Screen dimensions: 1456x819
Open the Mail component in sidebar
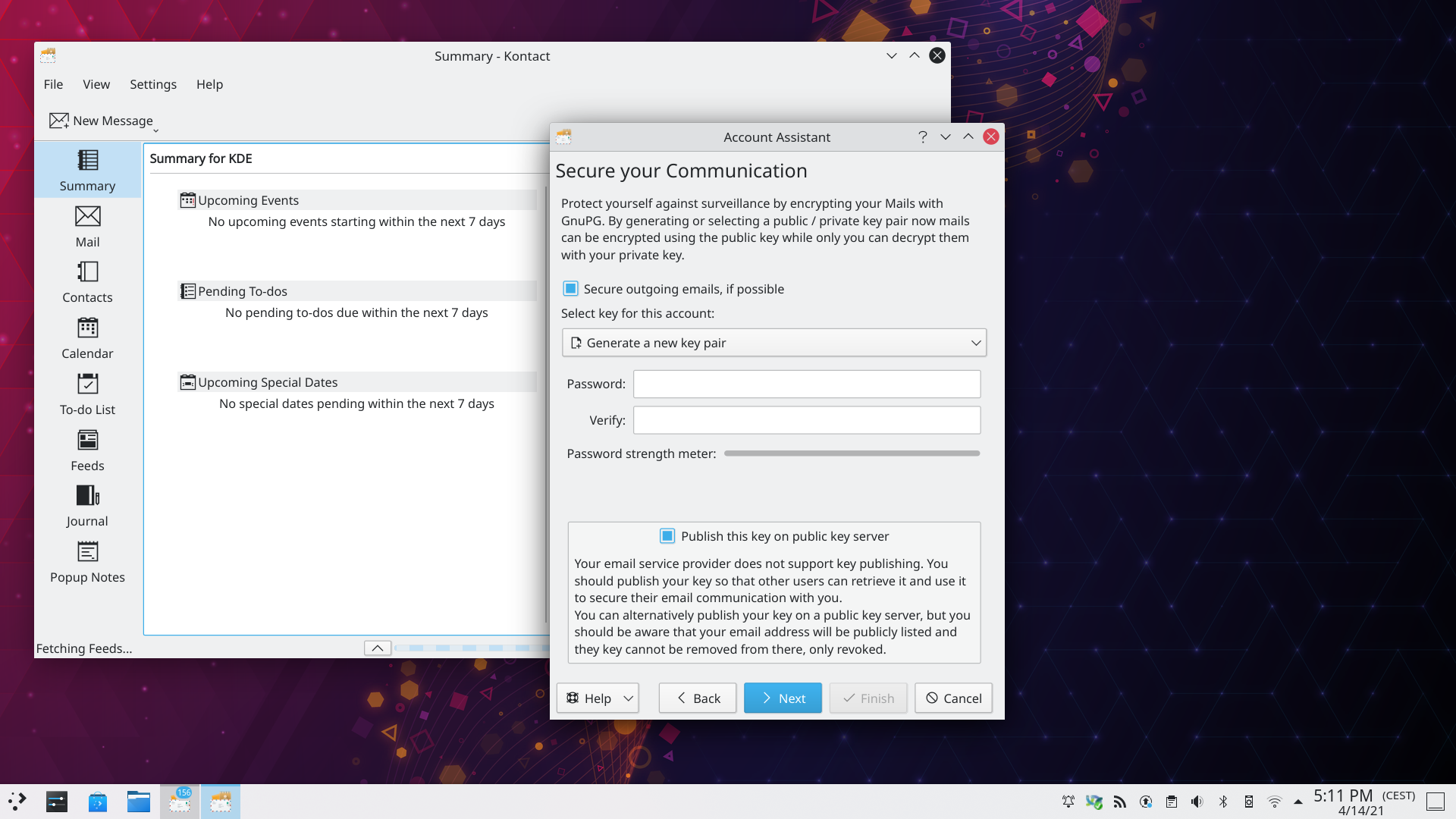(87, 227)
